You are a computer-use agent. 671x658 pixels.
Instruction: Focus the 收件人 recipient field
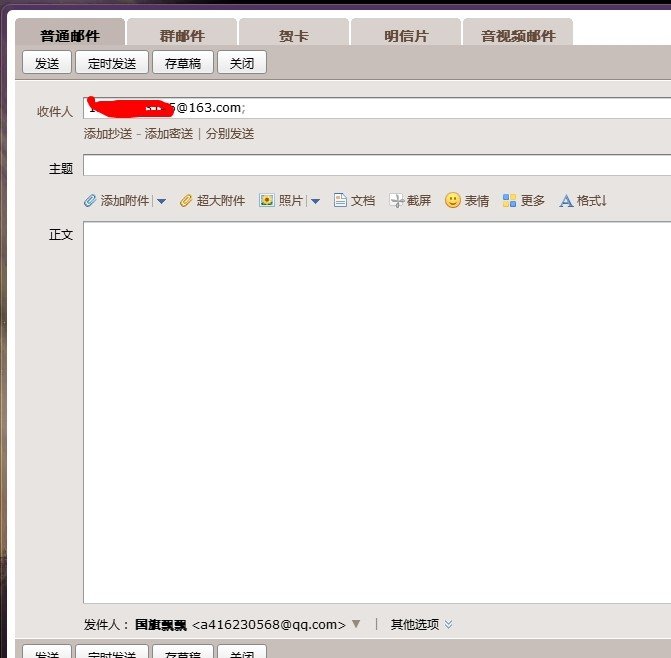(377, 108)
